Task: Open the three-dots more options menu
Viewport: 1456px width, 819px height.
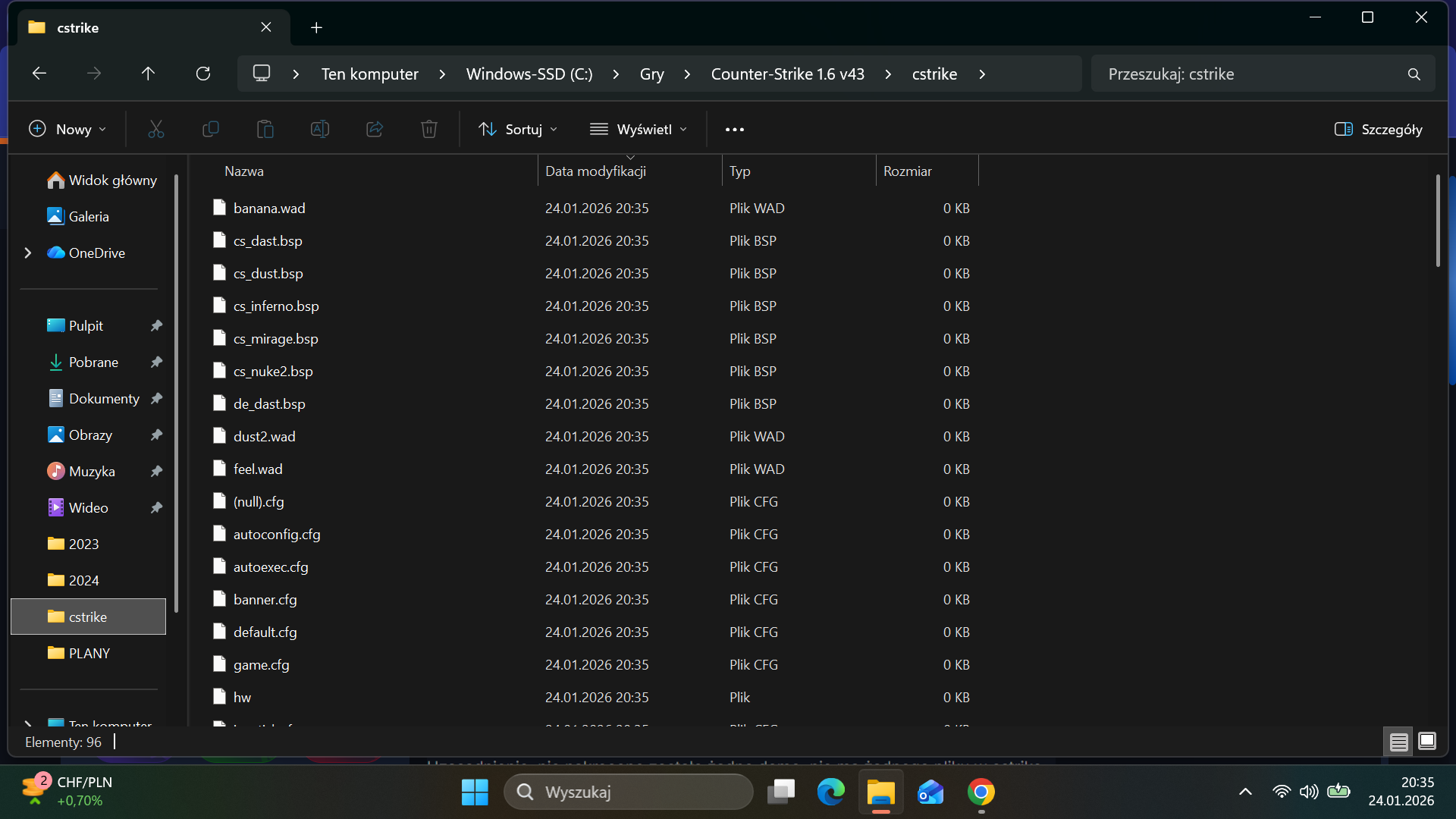Action: pyautogui.click(x=734, y=130)
